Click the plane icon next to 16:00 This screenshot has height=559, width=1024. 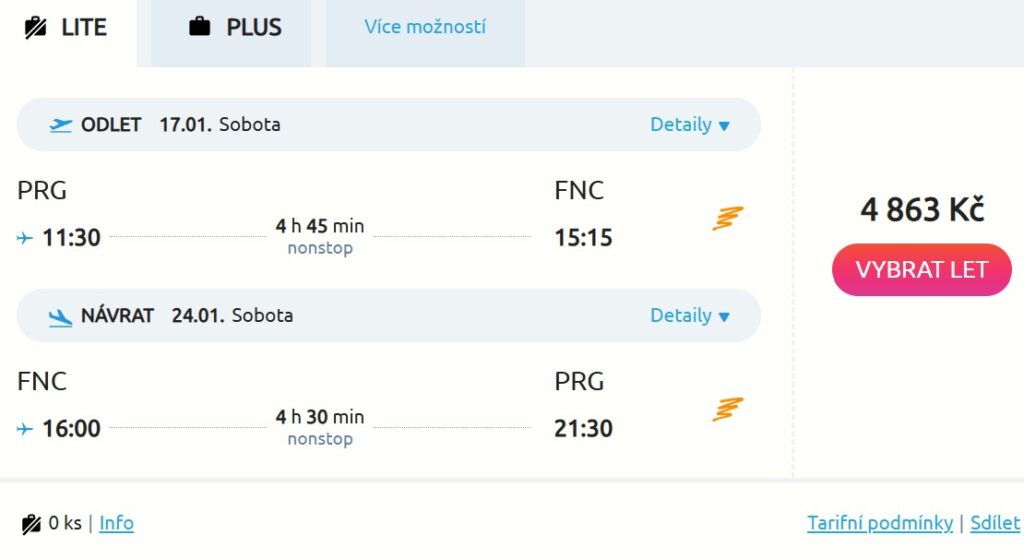pos(25,429)
